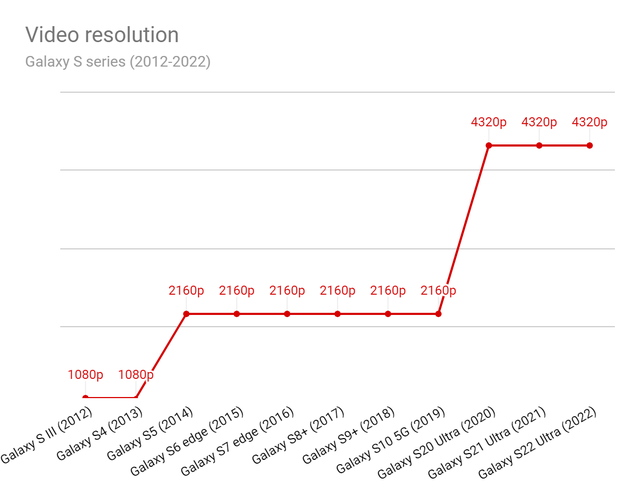Click the 4320p label above Galaxy S22 Ultra
The image size is (640, 502).
click(590, 123)
